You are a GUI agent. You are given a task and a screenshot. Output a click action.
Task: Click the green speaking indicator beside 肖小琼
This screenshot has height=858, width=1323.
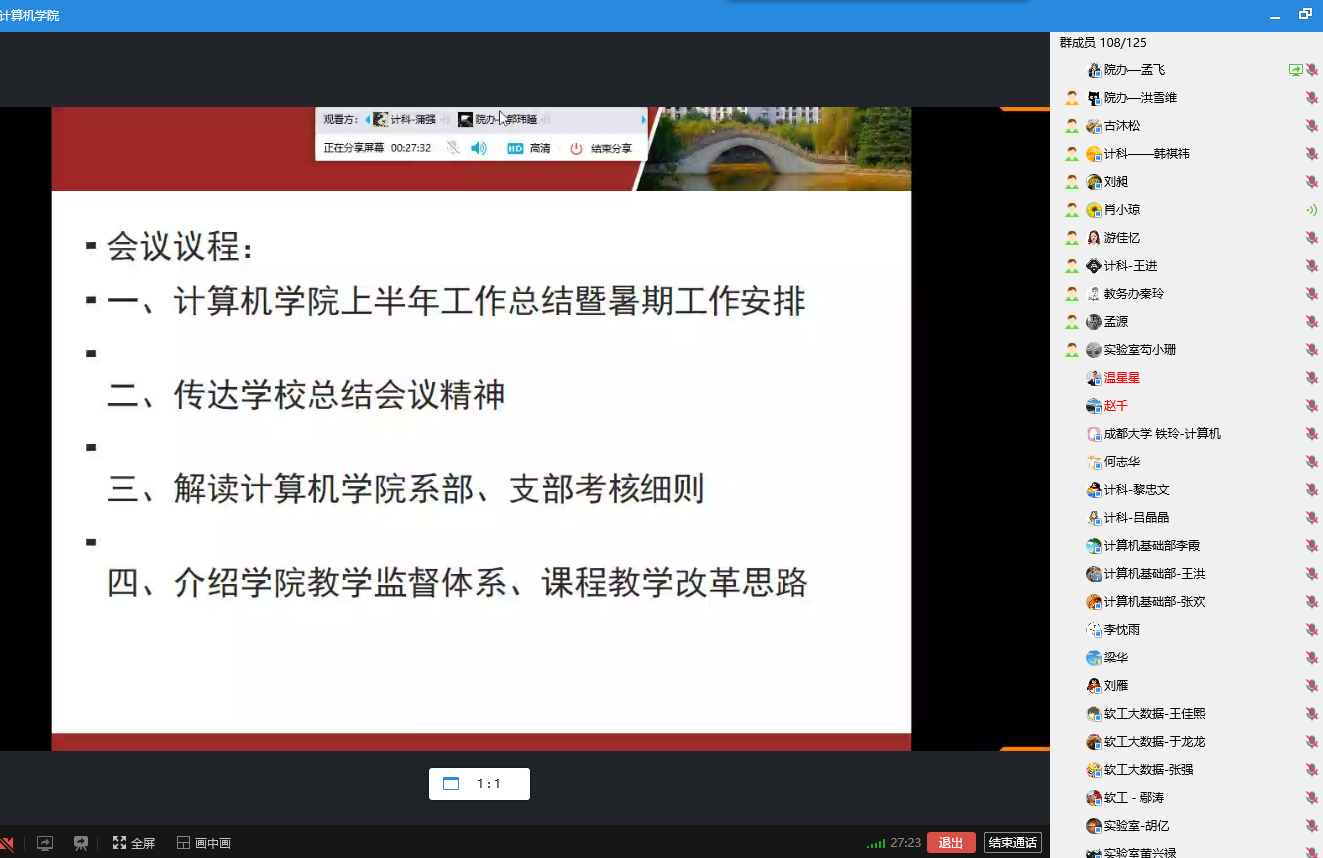(x=1311, y=210)
